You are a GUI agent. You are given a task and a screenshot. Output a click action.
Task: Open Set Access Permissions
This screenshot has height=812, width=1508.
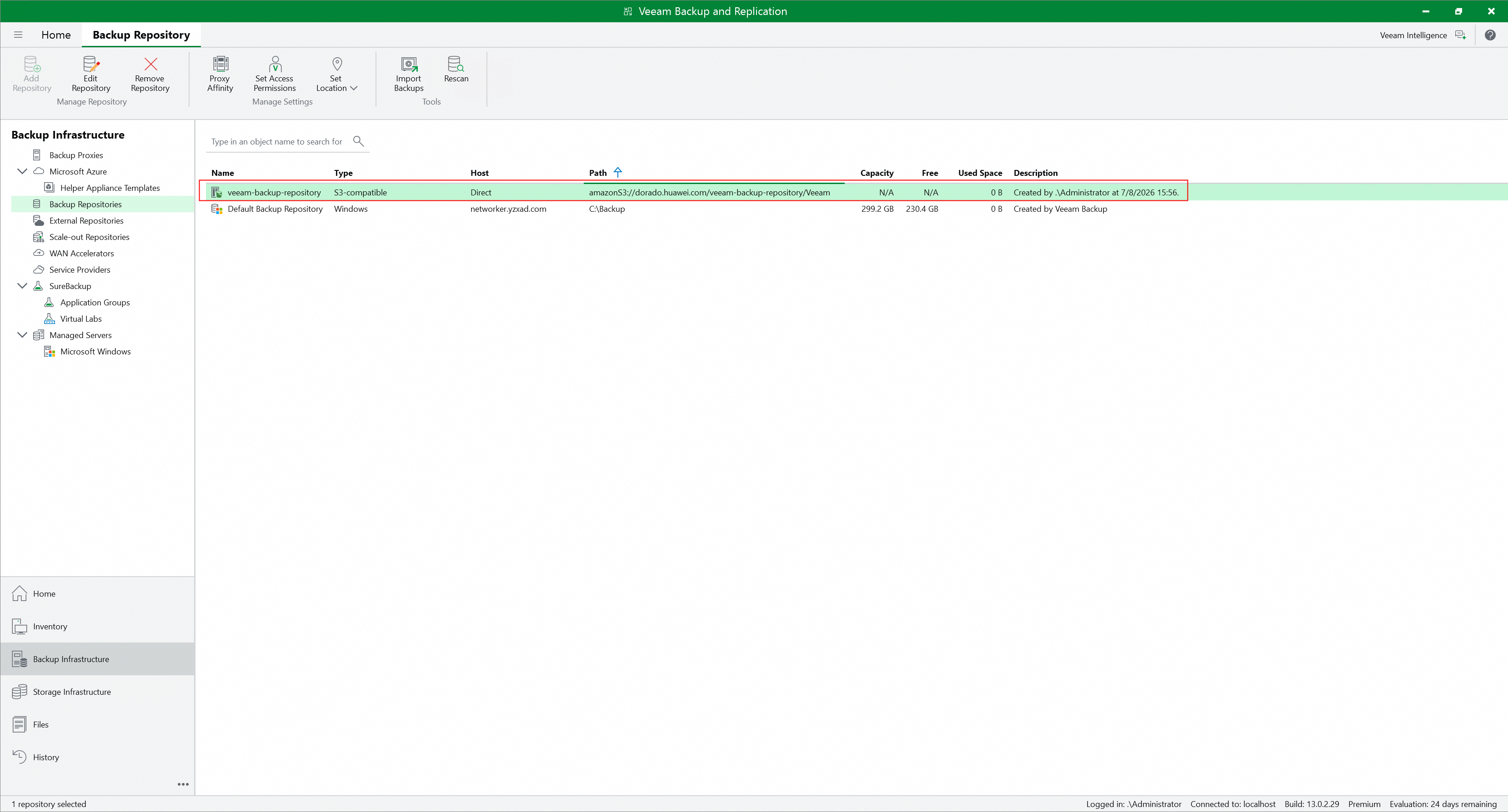275,74
